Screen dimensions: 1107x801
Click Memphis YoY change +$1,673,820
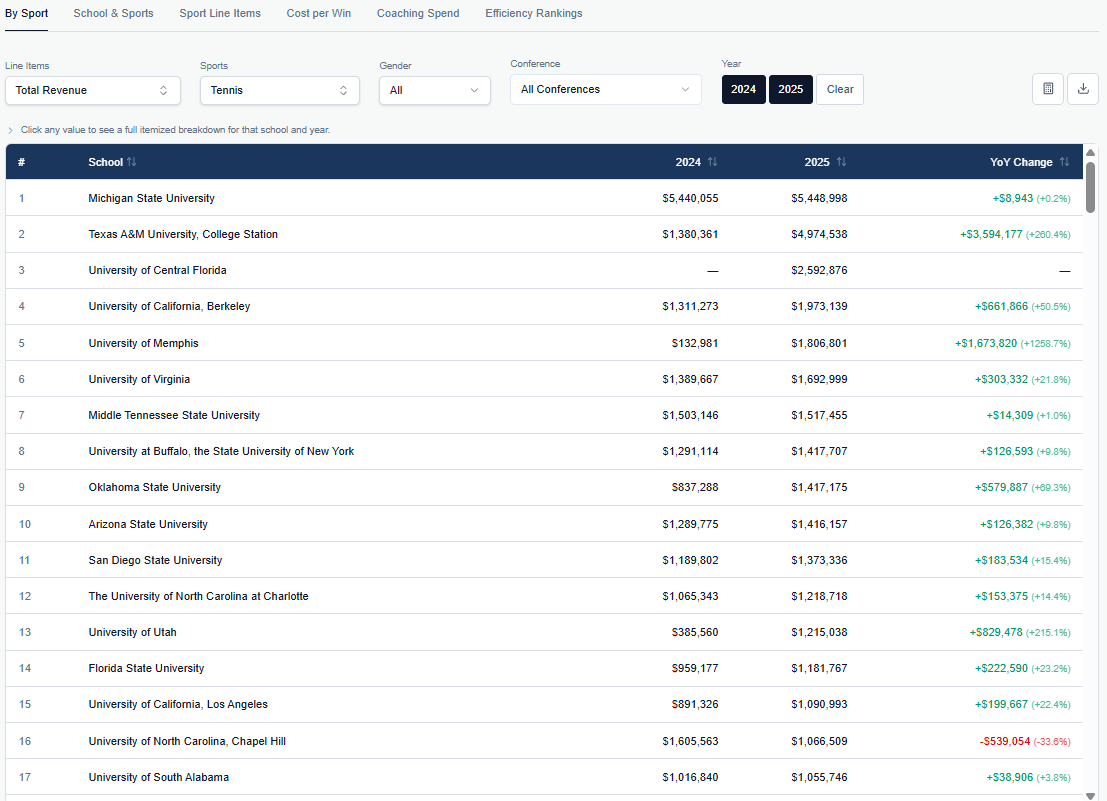pyautogui.click(x=986, y=343)
